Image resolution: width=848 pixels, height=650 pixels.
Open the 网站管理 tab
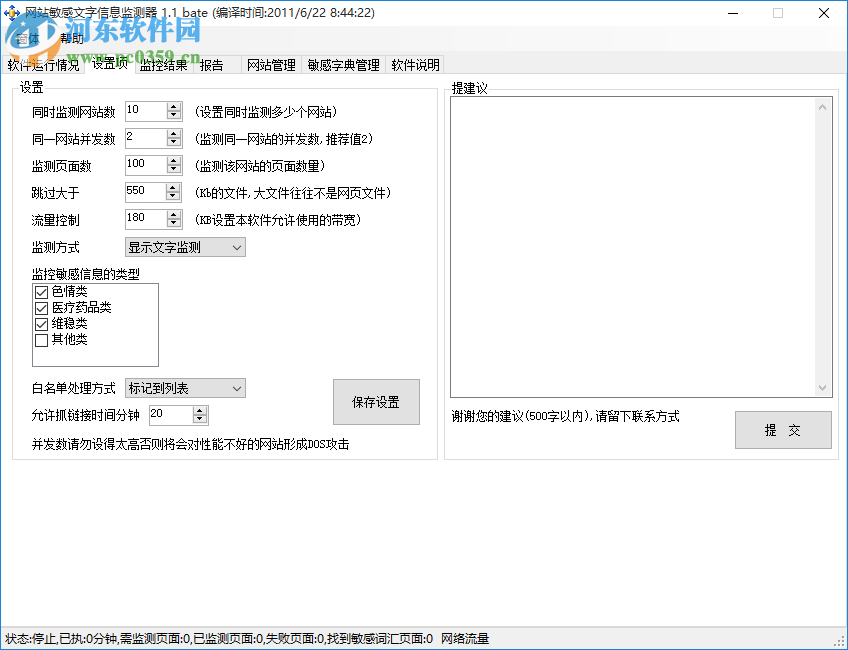point(270,63)
